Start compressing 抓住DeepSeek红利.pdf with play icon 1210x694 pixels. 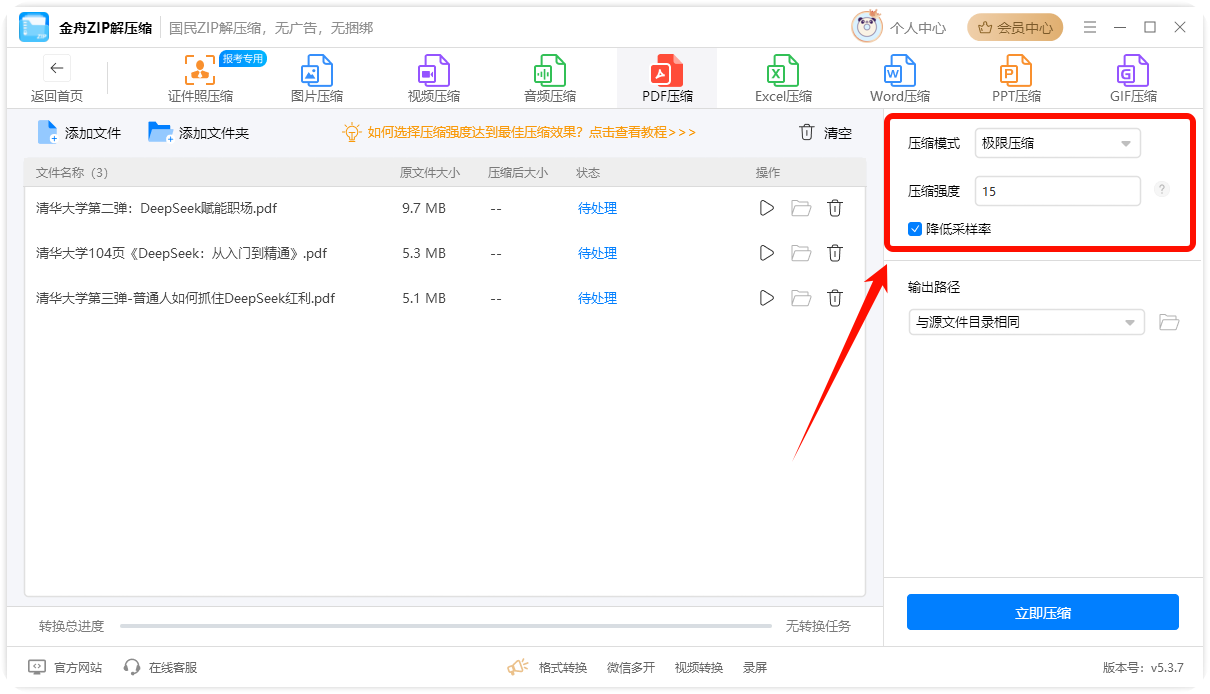(767, 298)
